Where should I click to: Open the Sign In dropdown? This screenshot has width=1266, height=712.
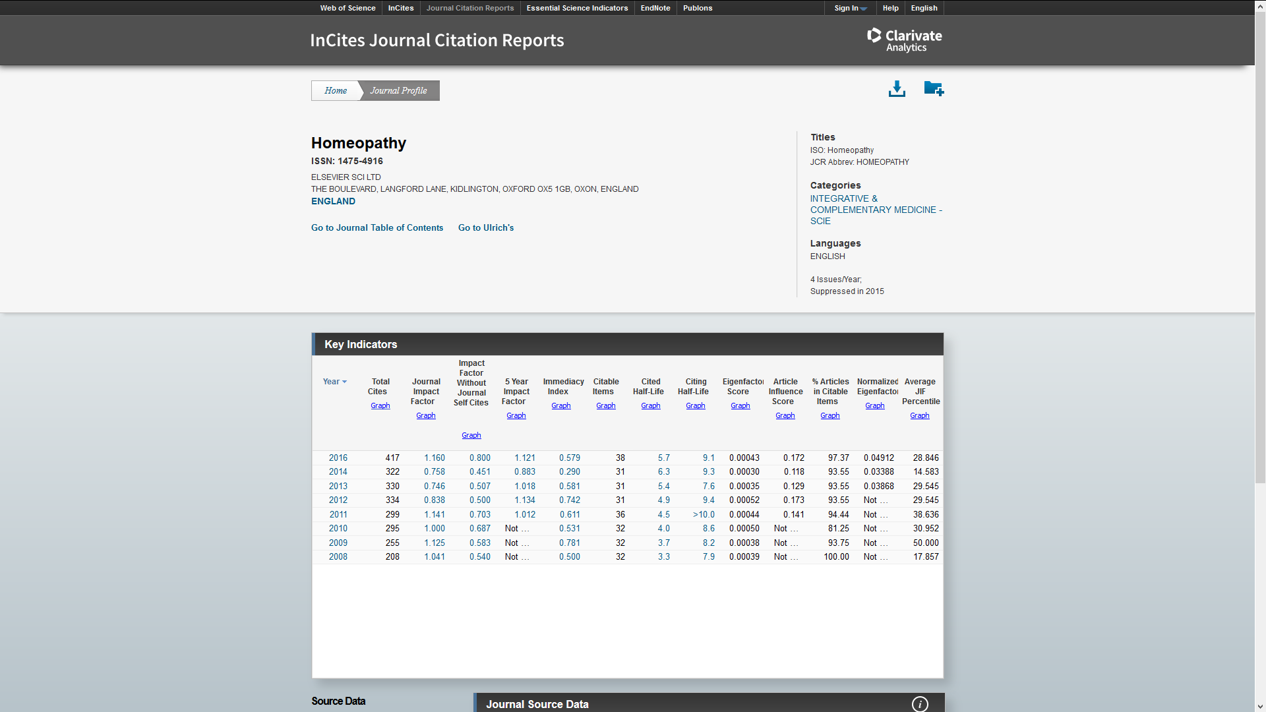point(851,8)
